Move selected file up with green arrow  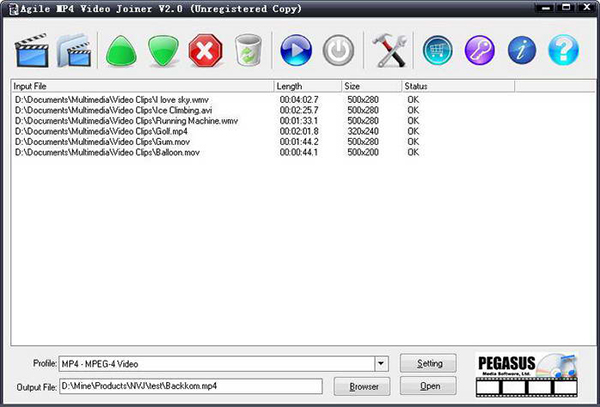(120, 49)
